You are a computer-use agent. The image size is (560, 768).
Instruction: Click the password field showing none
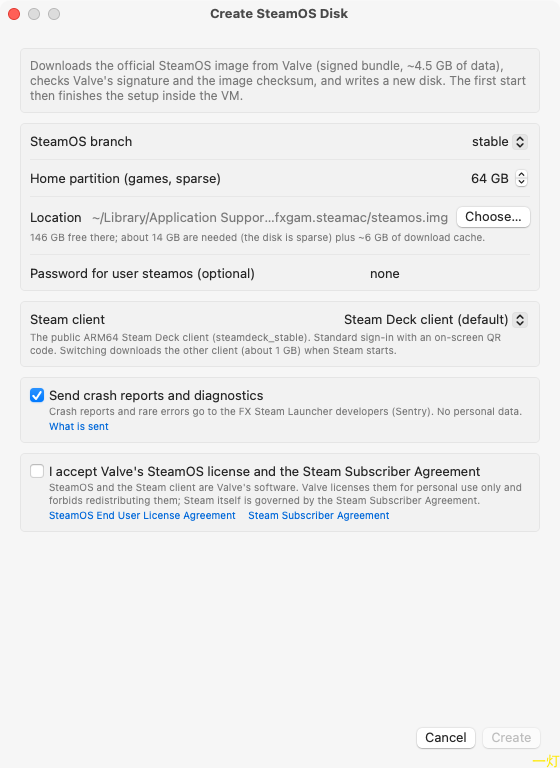coord(384,273)
